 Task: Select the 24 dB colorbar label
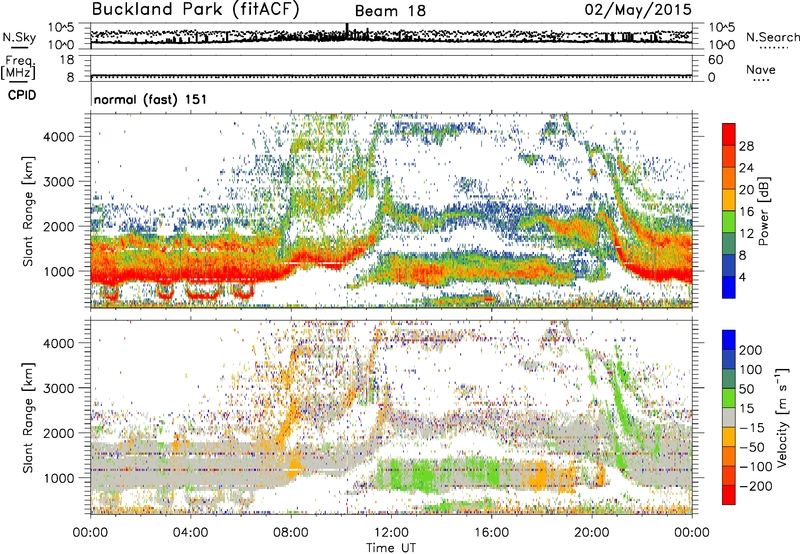[x=746, y=168]
